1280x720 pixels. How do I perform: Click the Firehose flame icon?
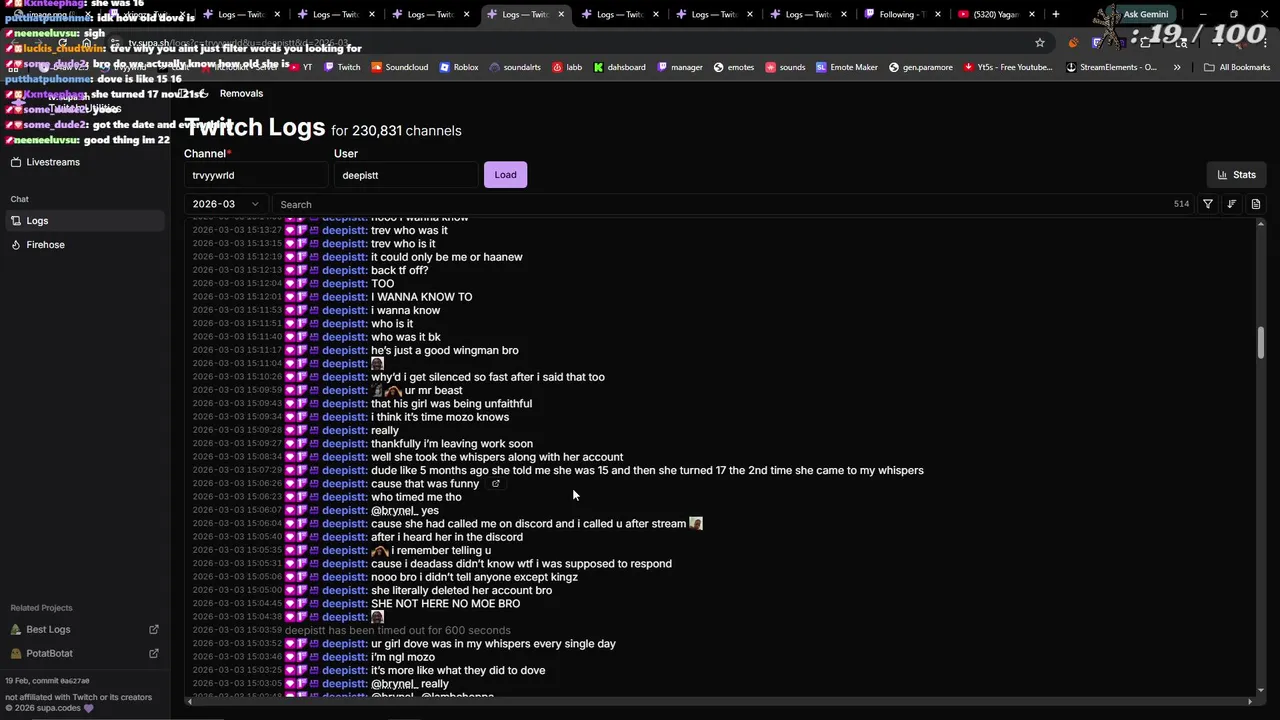(16, 245)
